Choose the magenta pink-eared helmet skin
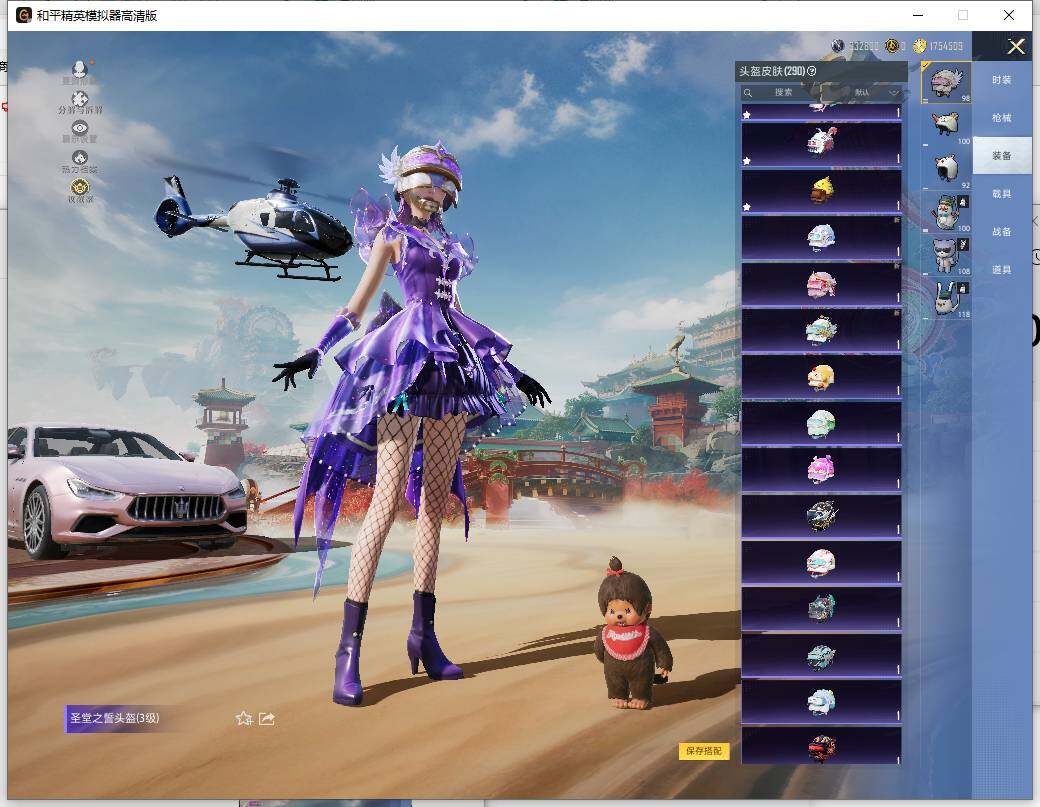1040x807 pixels. pyautogui.click(x=821, y=469)
